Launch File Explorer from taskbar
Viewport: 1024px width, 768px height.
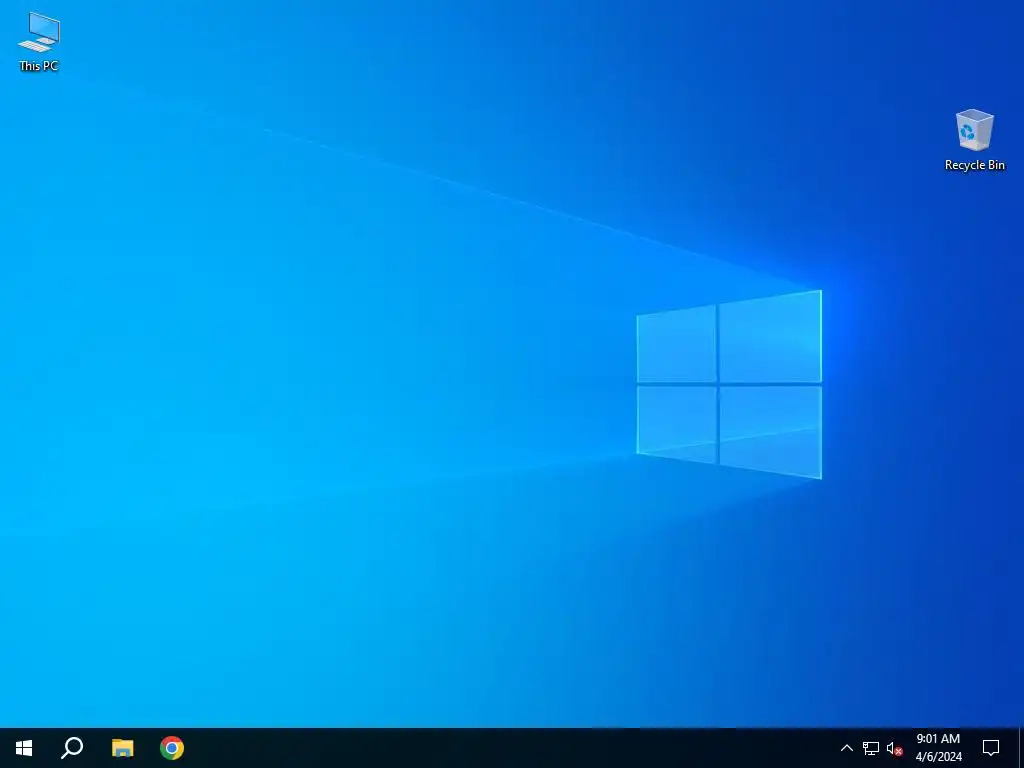(x=122, y=748)
